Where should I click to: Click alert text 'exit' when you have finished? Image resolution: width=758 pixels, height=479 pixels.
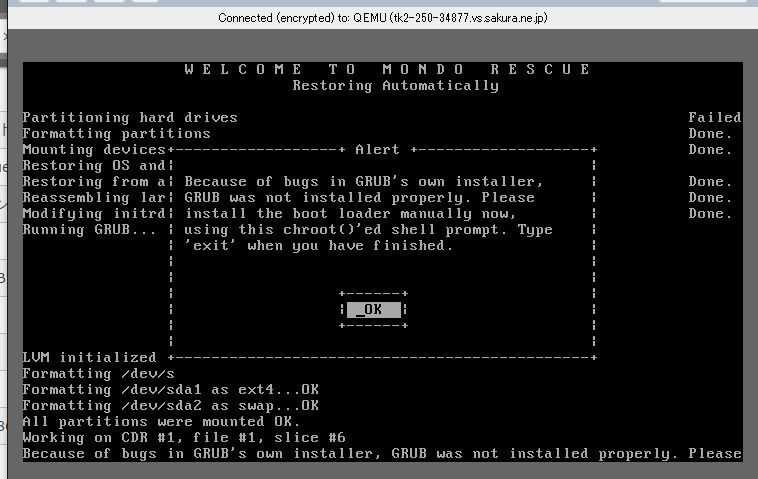pyautogui.click(x=318, y=246)
